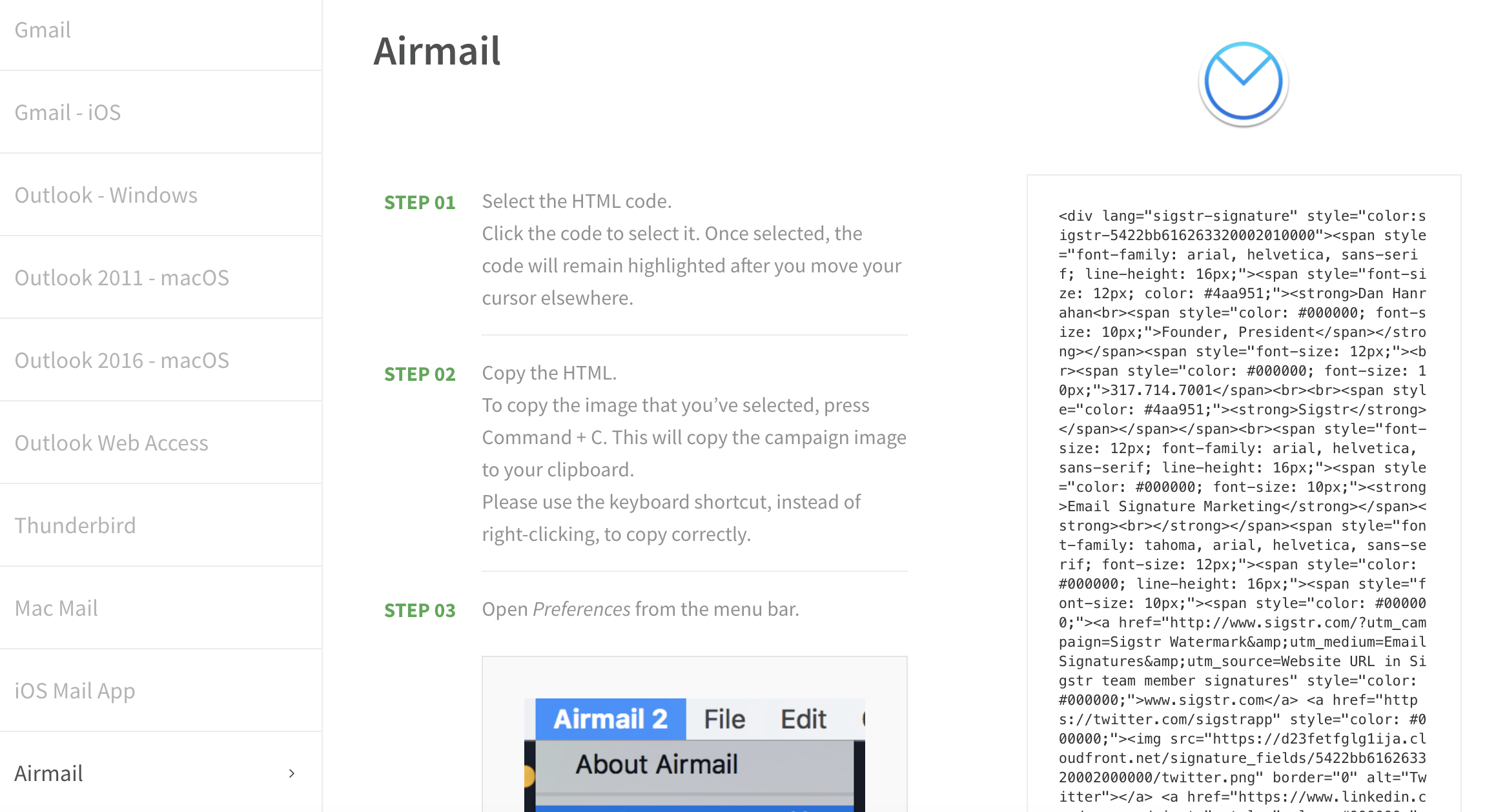Select the Airmail sidebar entry
This screenshot has height=812, width=1485.
[161, 773]
